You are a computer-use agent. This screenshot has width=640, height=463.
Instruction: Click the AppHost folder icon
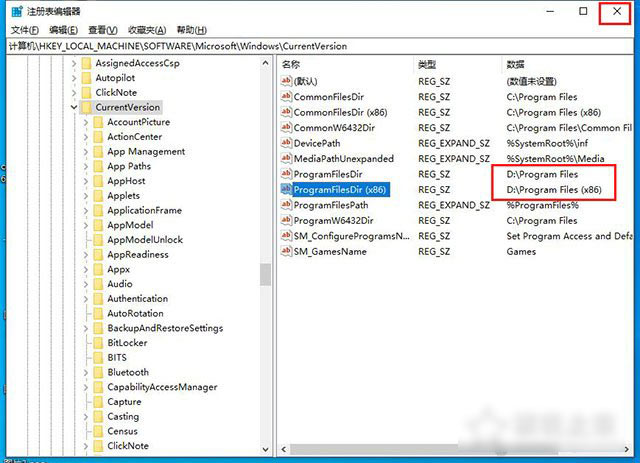pos(98,181)
